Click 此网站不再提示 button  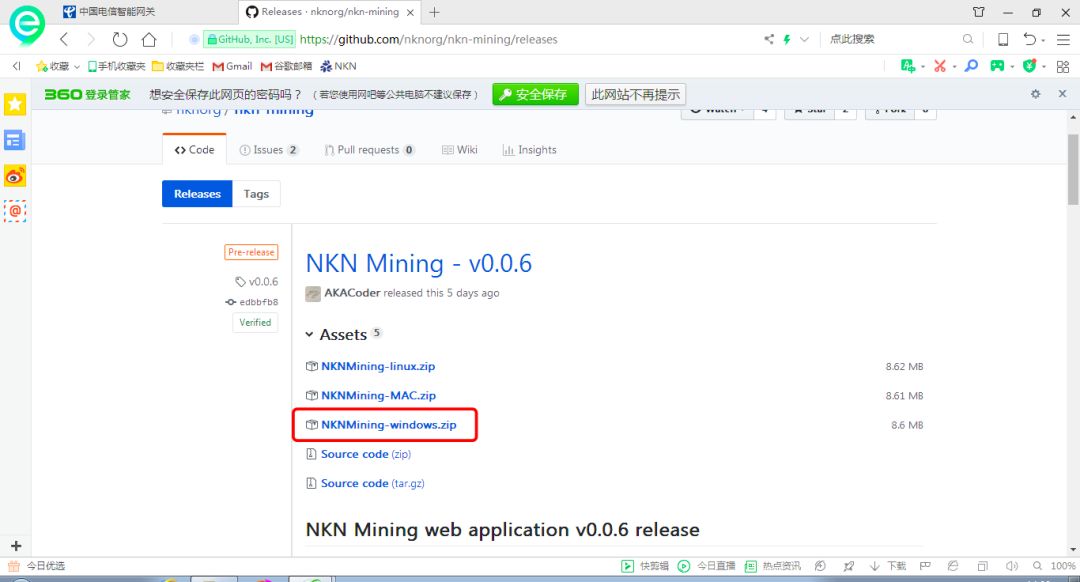(x=635, y=94)
